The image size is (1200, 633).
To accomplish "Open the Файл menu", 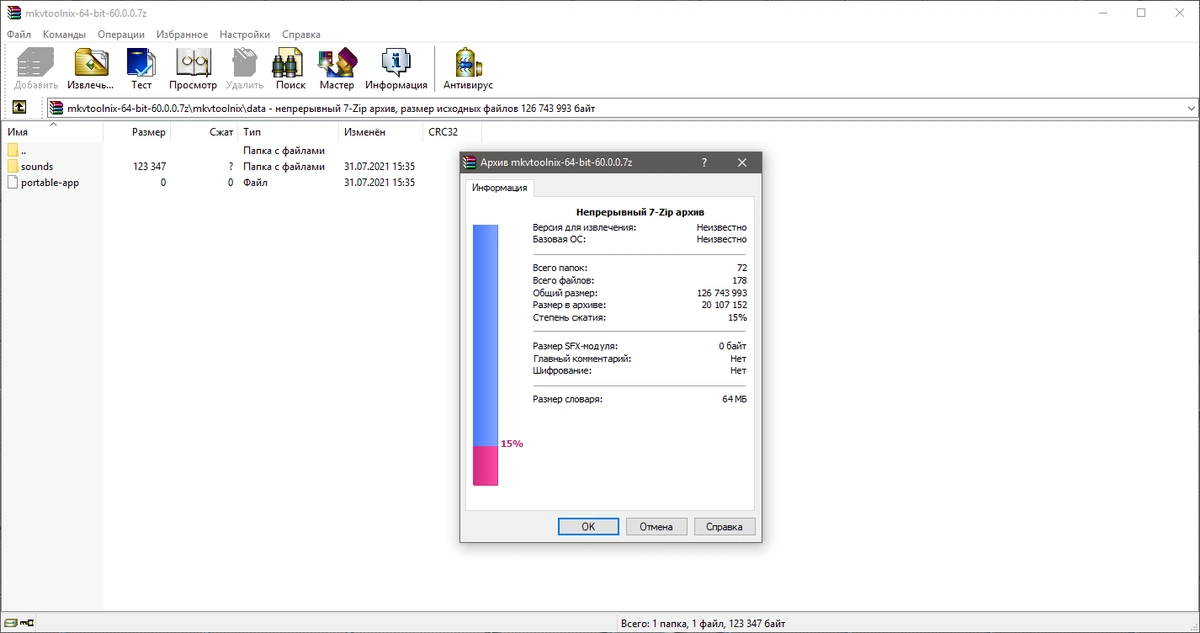I will 19,34.
